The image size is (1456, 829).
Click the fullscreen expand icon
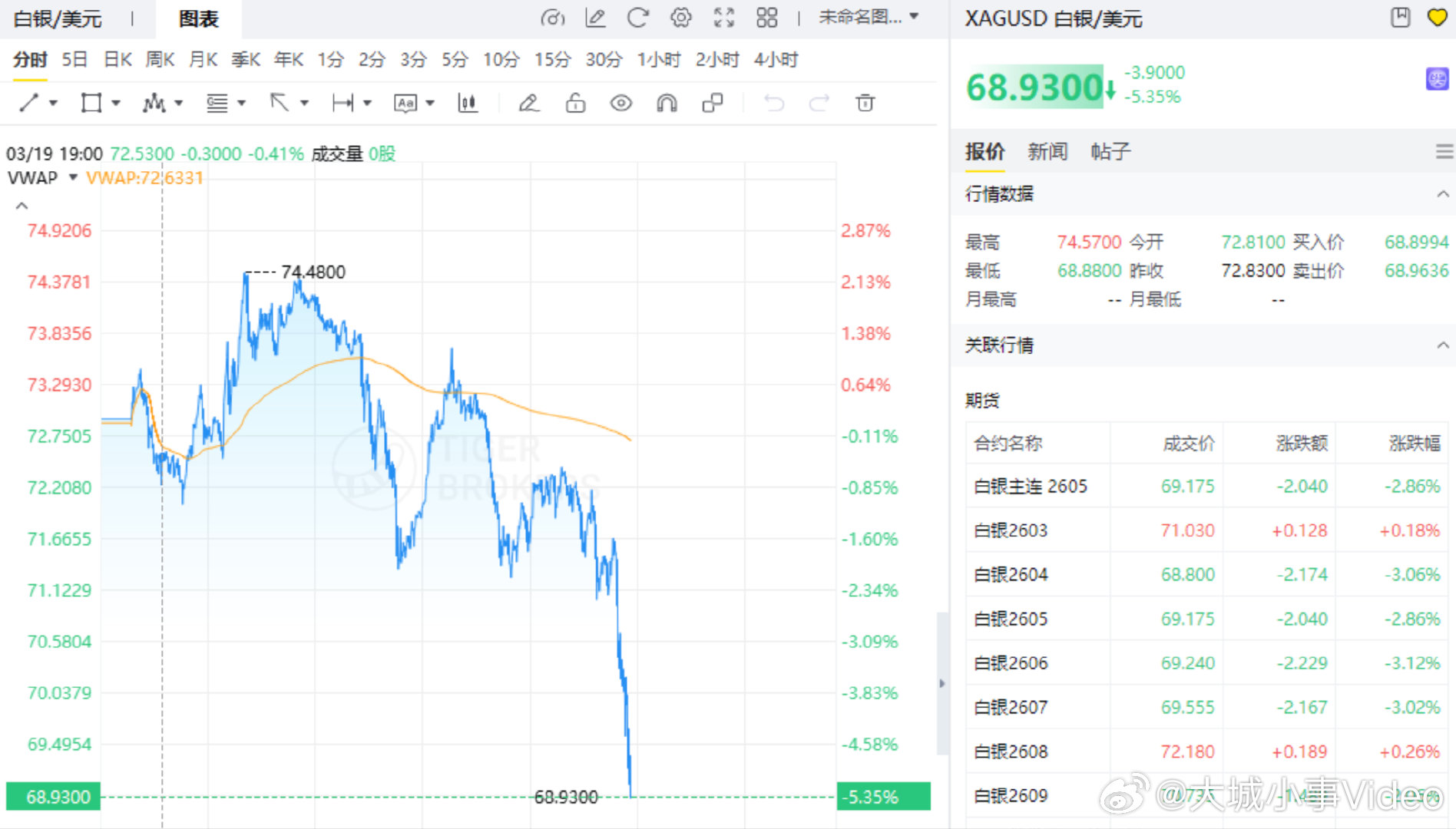(723, 17)
